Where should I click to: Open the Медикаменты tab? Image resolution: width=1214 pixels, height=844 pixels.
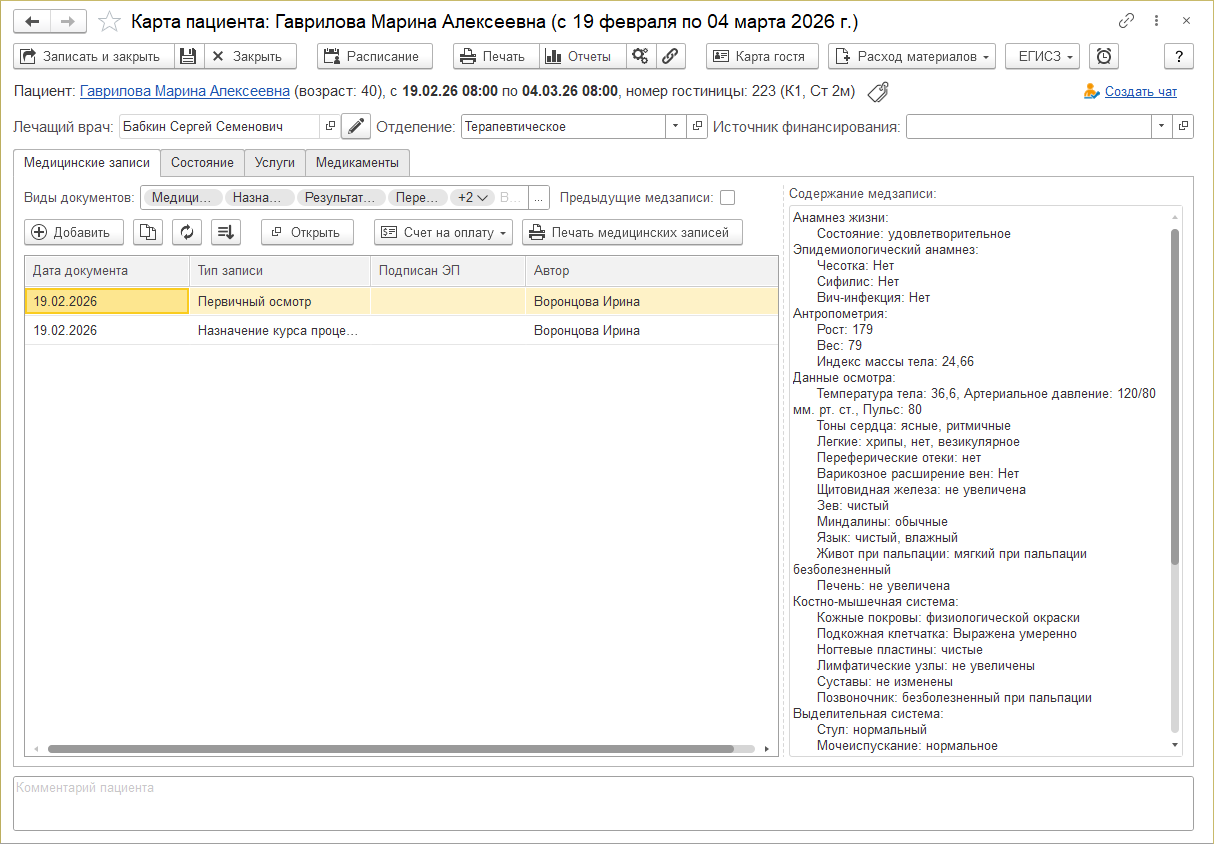click(357, 162)
